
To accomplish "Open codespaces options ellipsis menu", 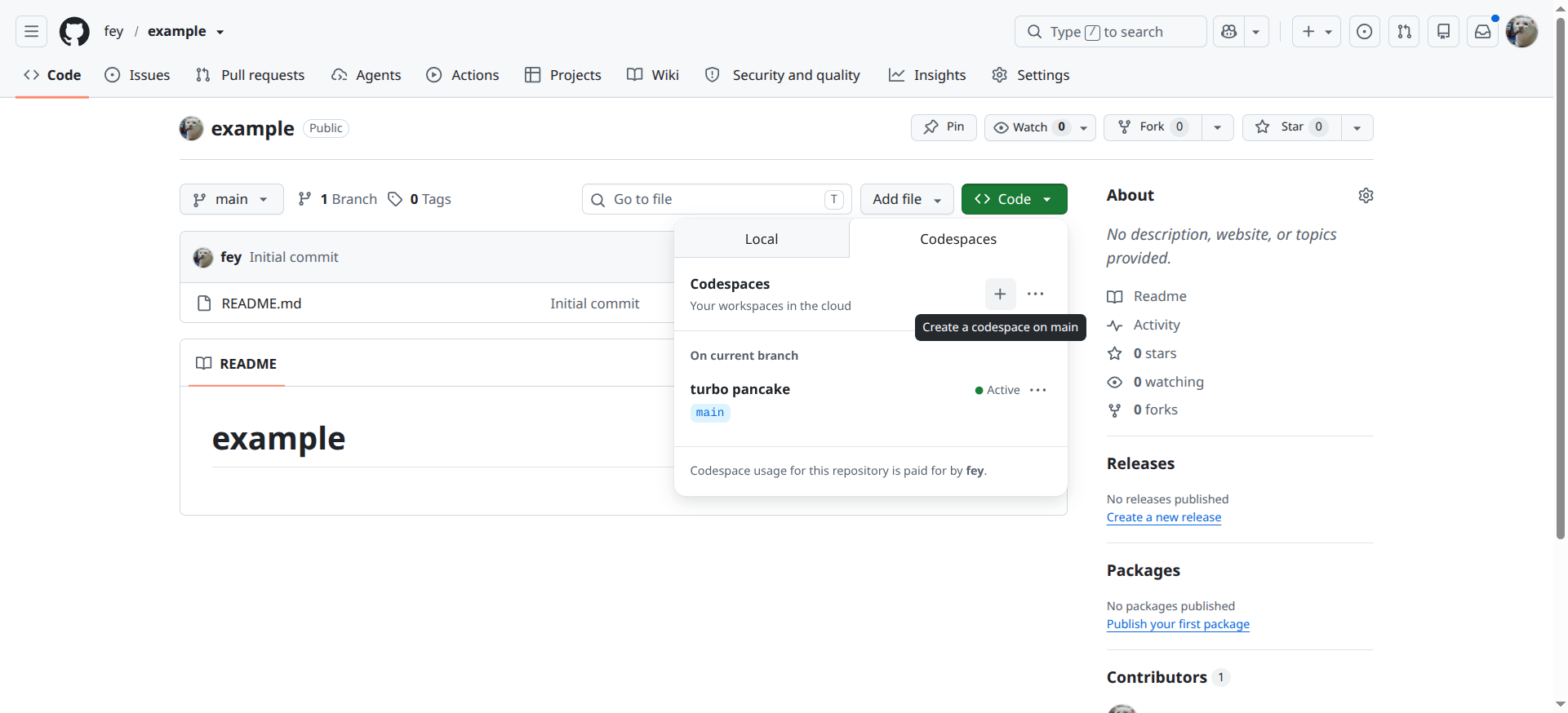I will [1036, 294].
